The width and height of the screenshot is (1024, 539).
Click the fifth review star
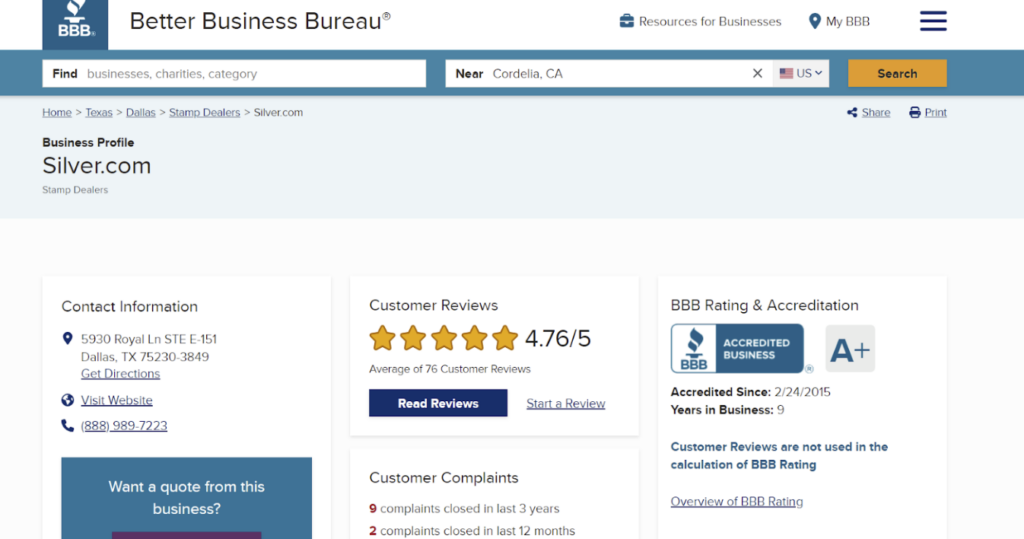click(x=505, y=338)
